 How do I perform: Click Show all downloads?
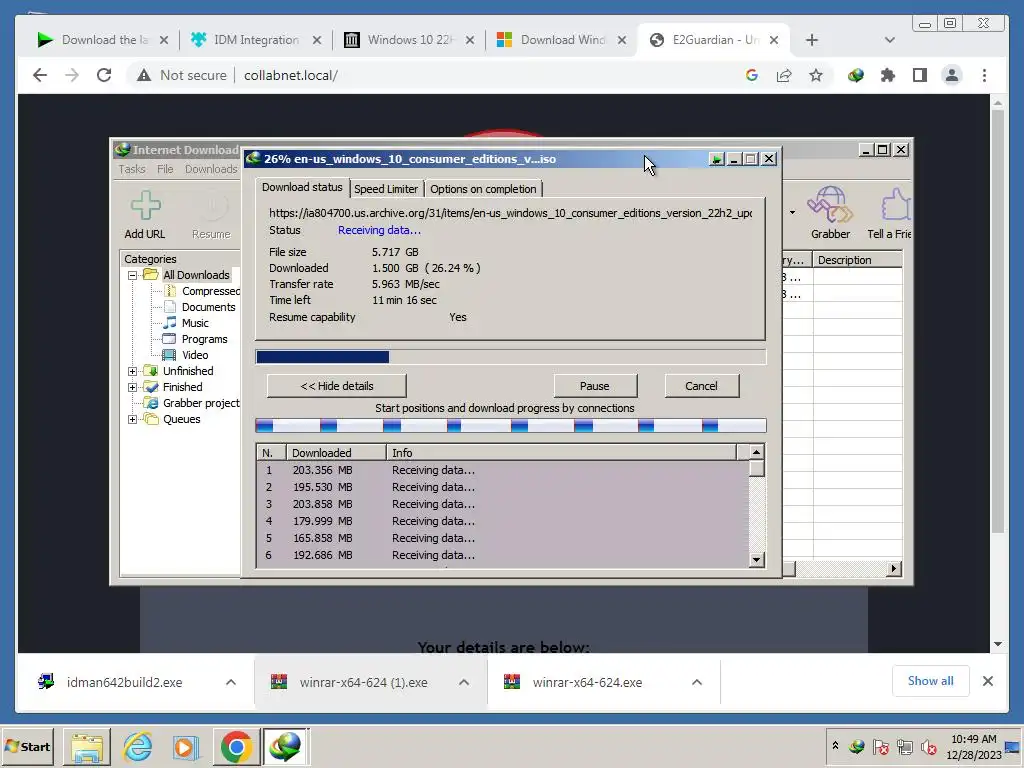(x=931, y=681)
